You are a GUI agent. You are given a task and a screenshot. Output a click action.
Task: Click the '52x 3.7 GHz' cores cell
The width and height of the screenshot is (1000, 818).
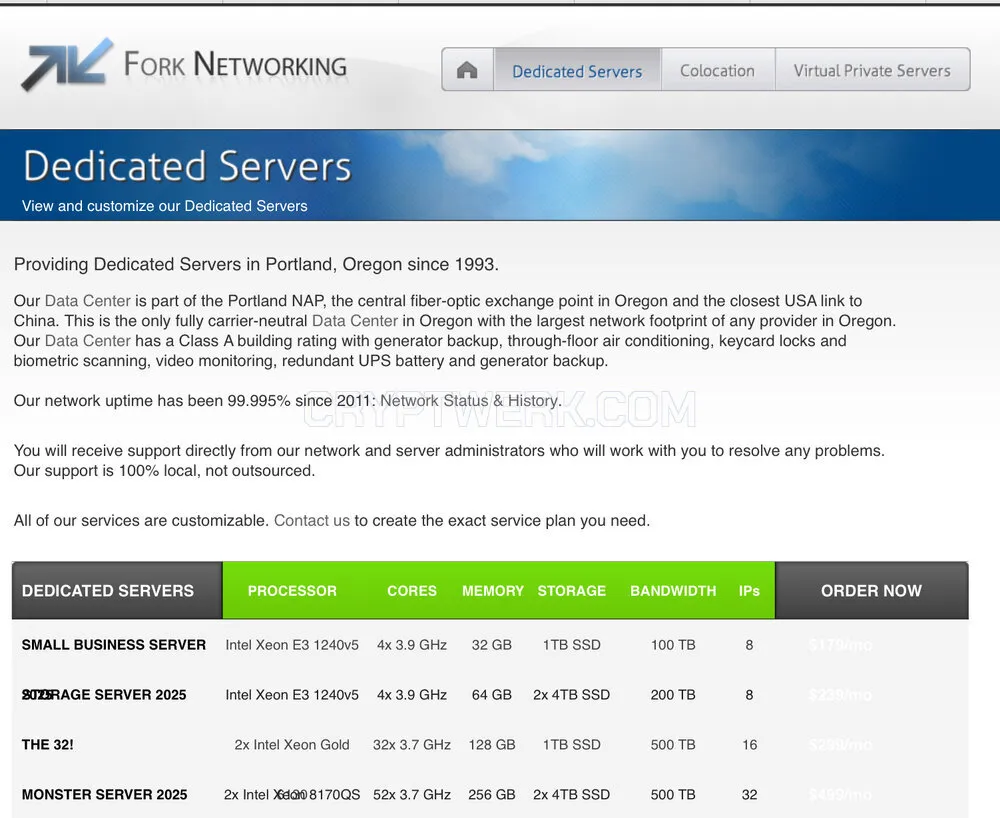[x=412, y=794]
